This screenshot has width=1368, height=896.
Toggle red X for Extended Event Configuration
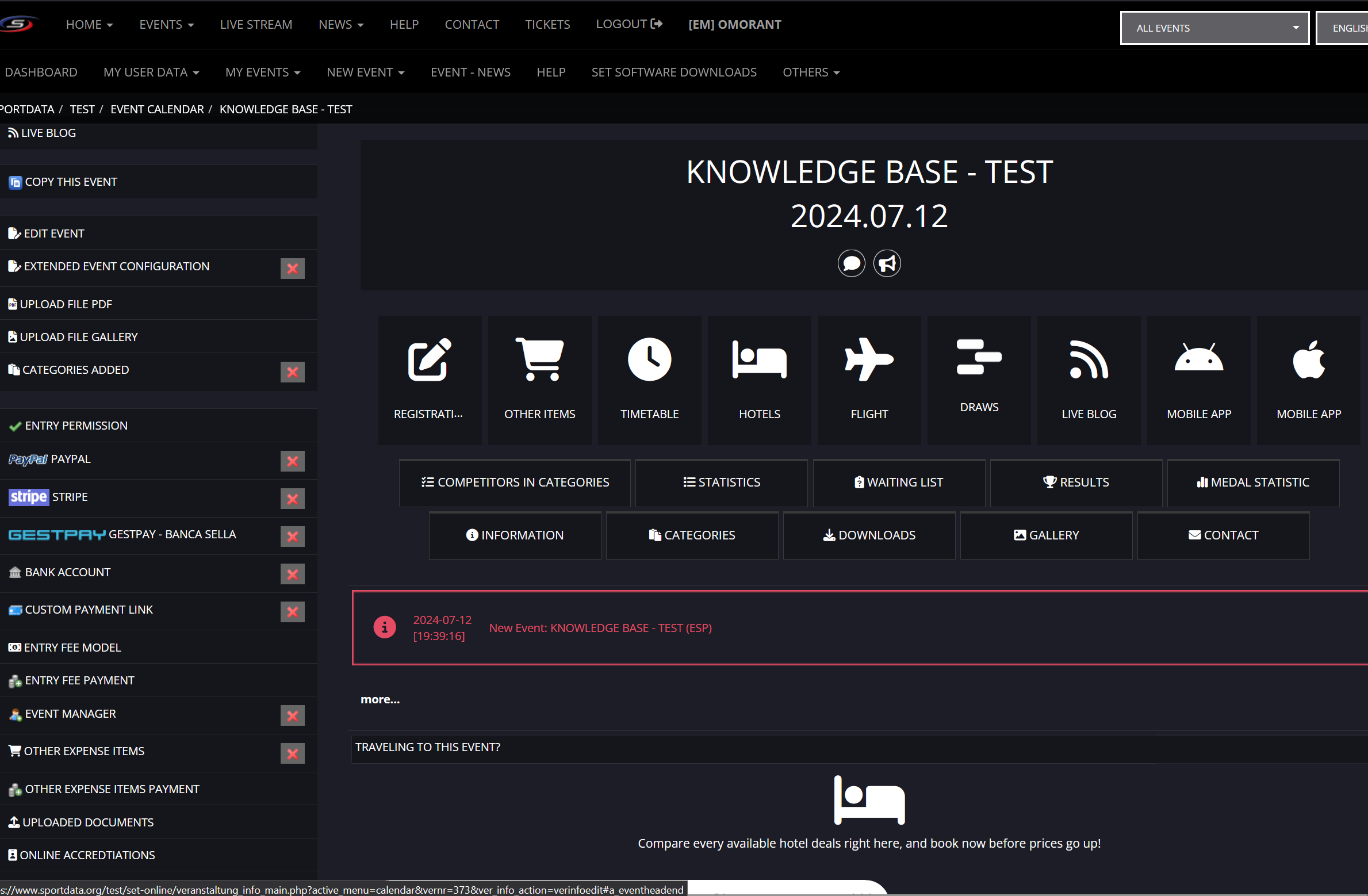(x=292, y=269)
